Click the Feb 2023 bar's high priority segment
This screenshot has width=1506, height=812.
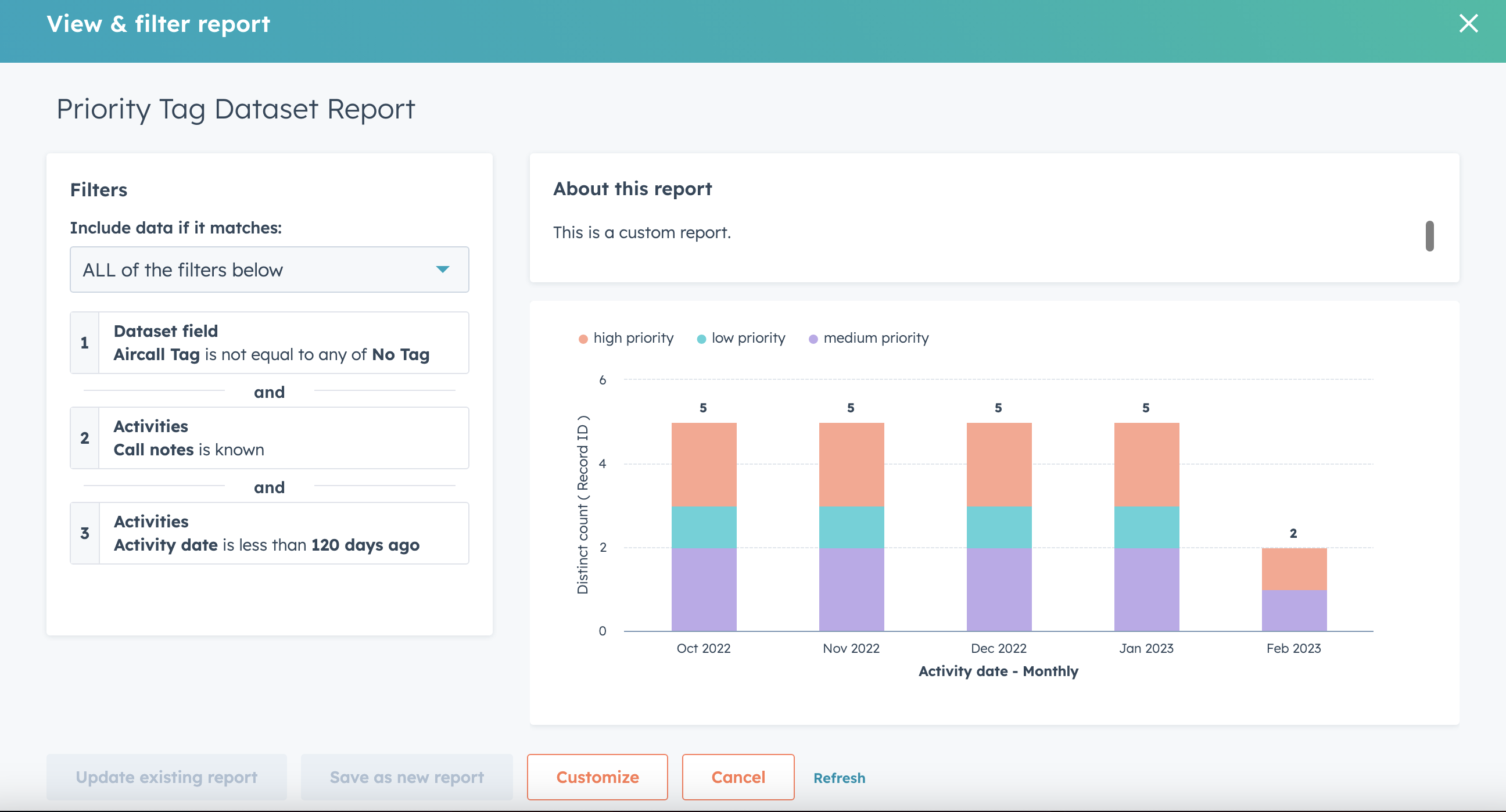(x=1294, y=569)
